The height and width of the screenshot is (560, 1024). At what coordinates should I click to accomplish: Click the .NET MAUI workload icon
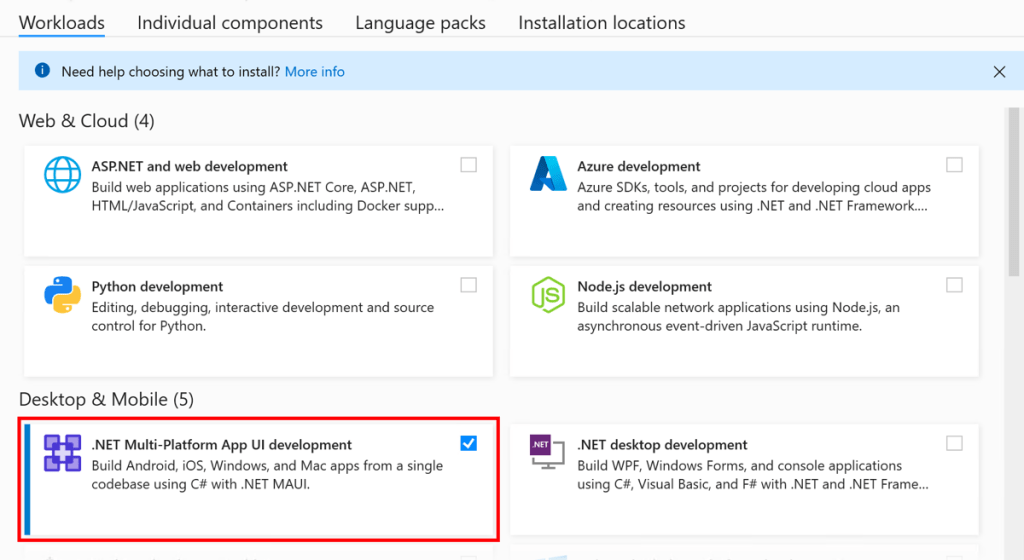pos(62,454)
